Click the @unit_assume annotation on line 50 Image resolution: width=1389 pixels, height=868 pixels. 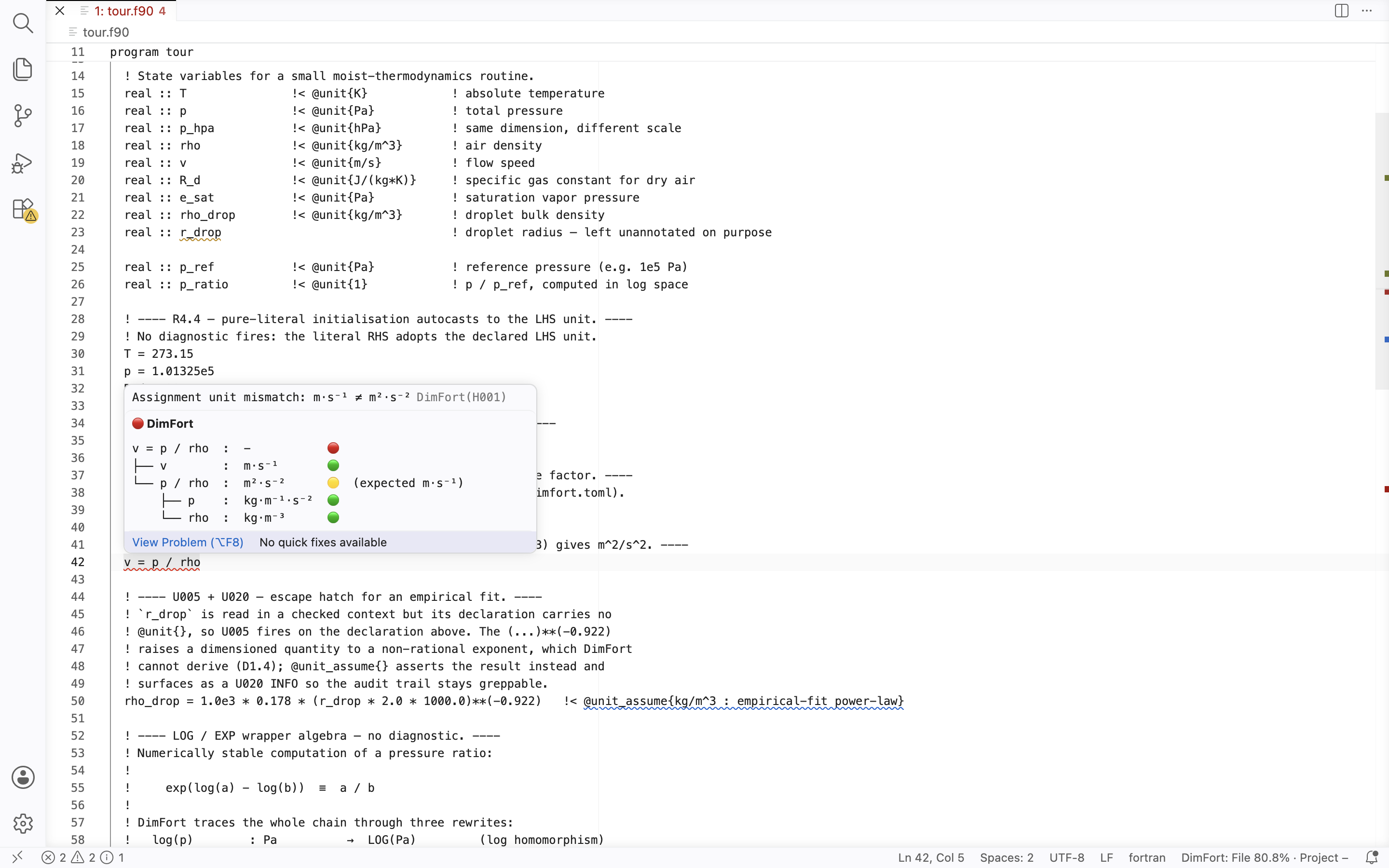[743, 701]
